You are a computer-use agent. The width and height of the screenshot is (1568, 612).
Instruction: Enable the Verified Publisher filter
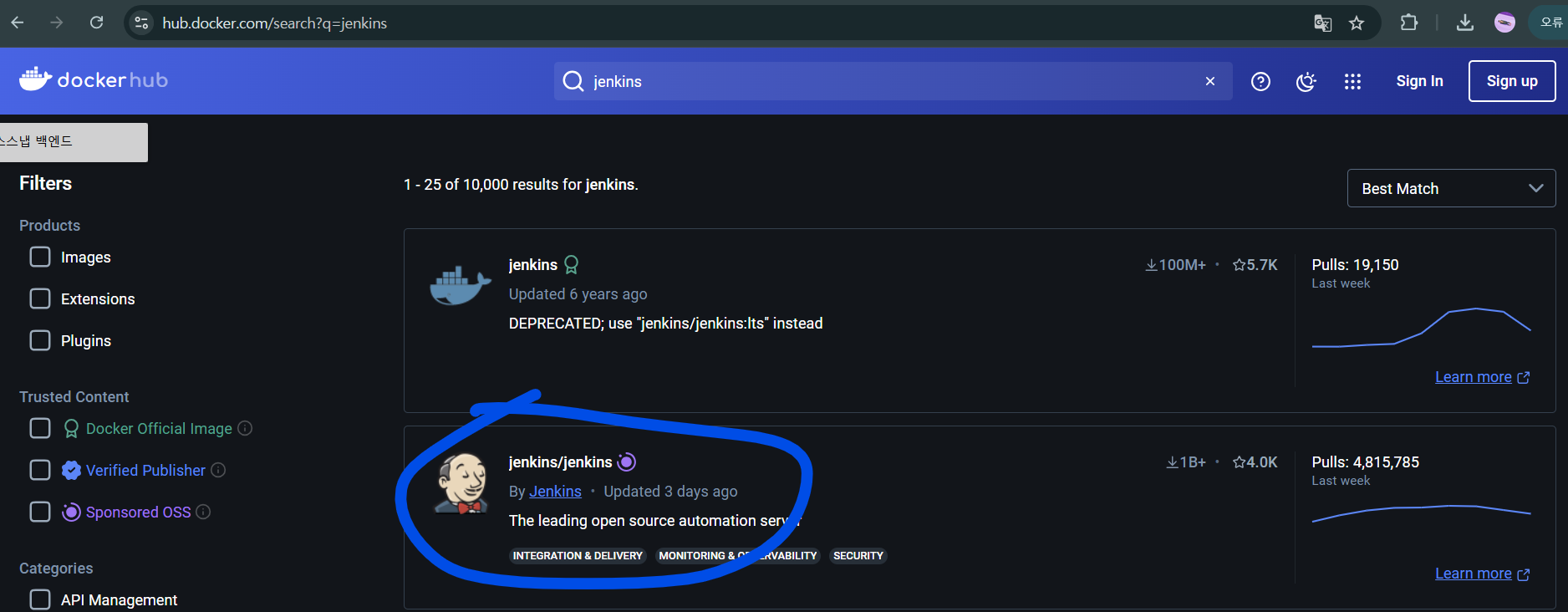[x=40, y=470]
